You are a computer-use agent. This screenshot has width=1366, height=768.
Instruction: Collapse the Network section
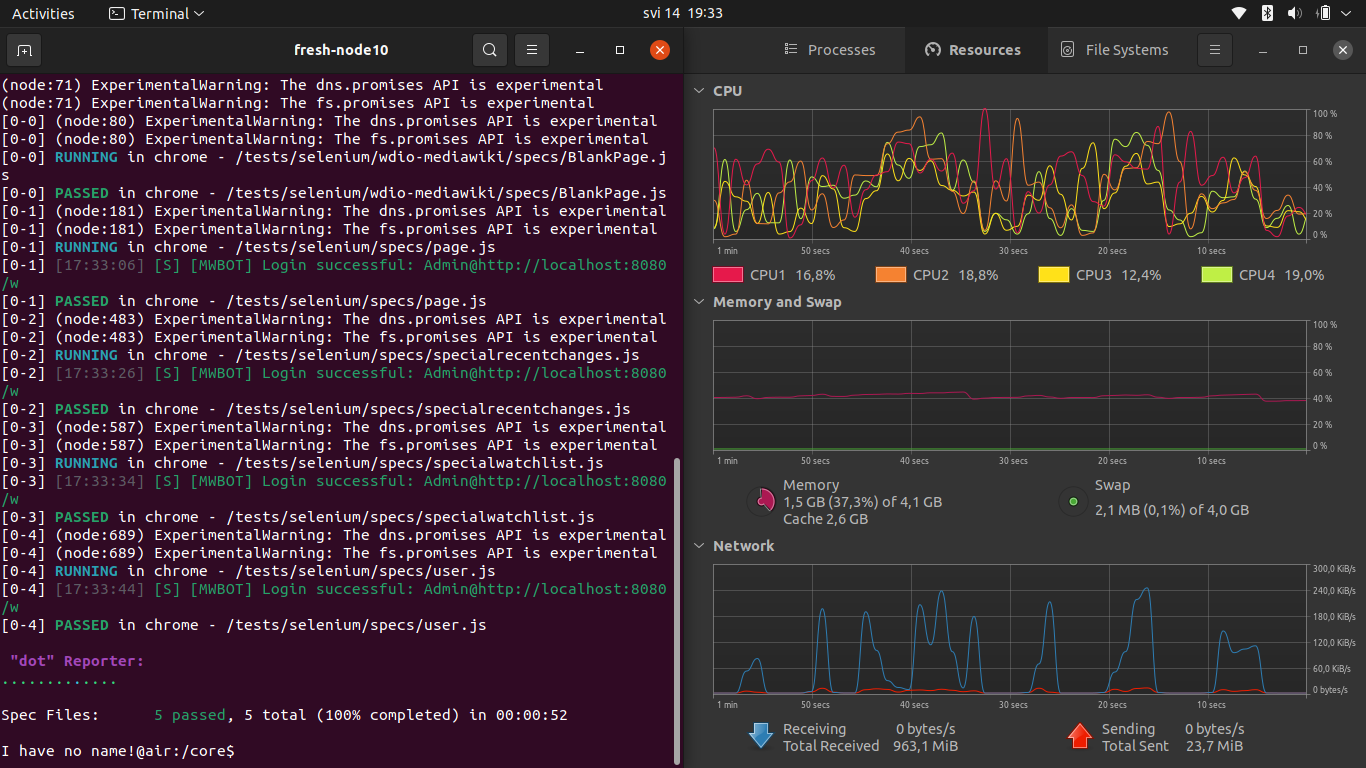(698, 546)
